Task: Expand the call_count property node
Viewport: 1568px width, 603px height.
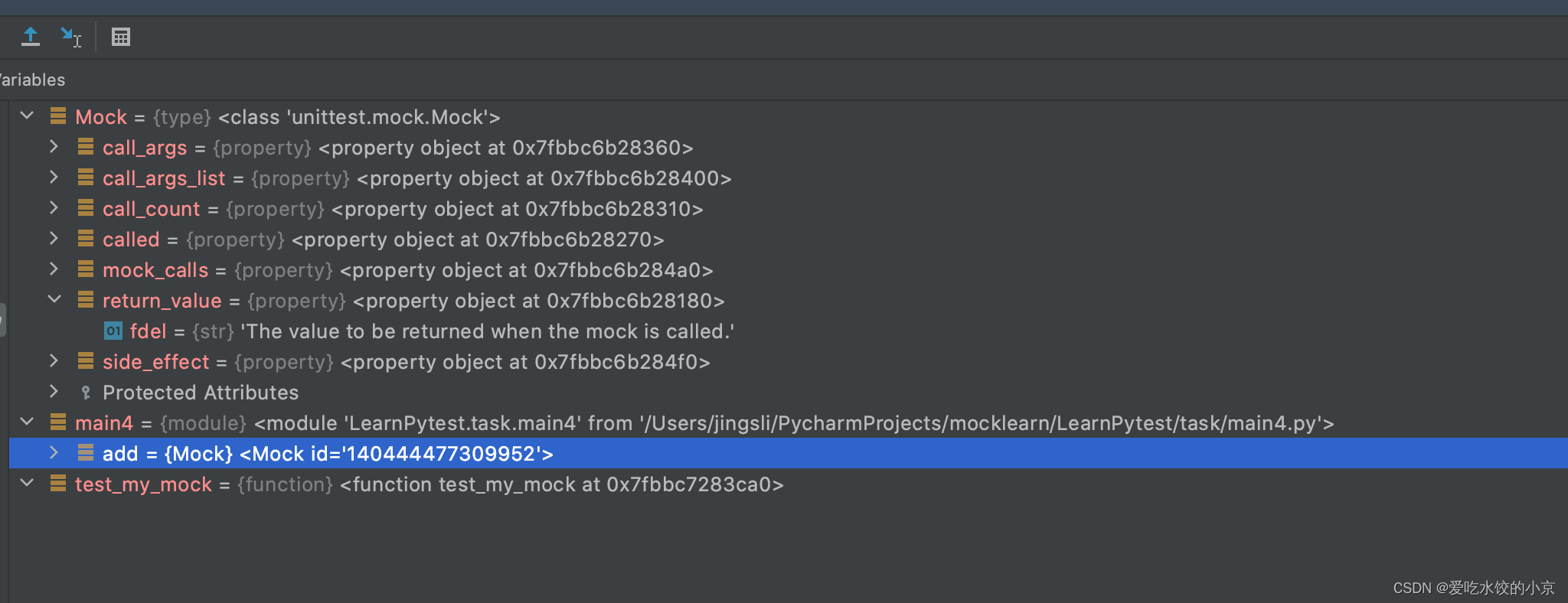Action: 54,208
